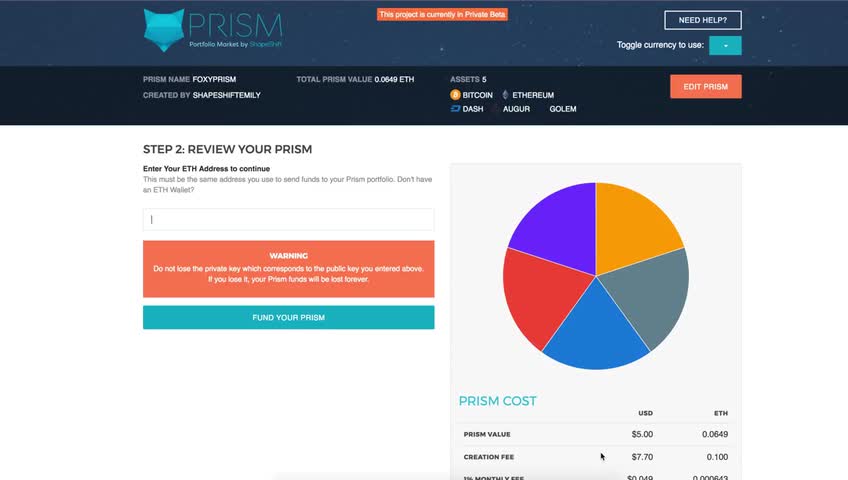Click the $7.70 creation fee cell
The height and width of the screenshot is (480, 848).
[x=642, y=457]
